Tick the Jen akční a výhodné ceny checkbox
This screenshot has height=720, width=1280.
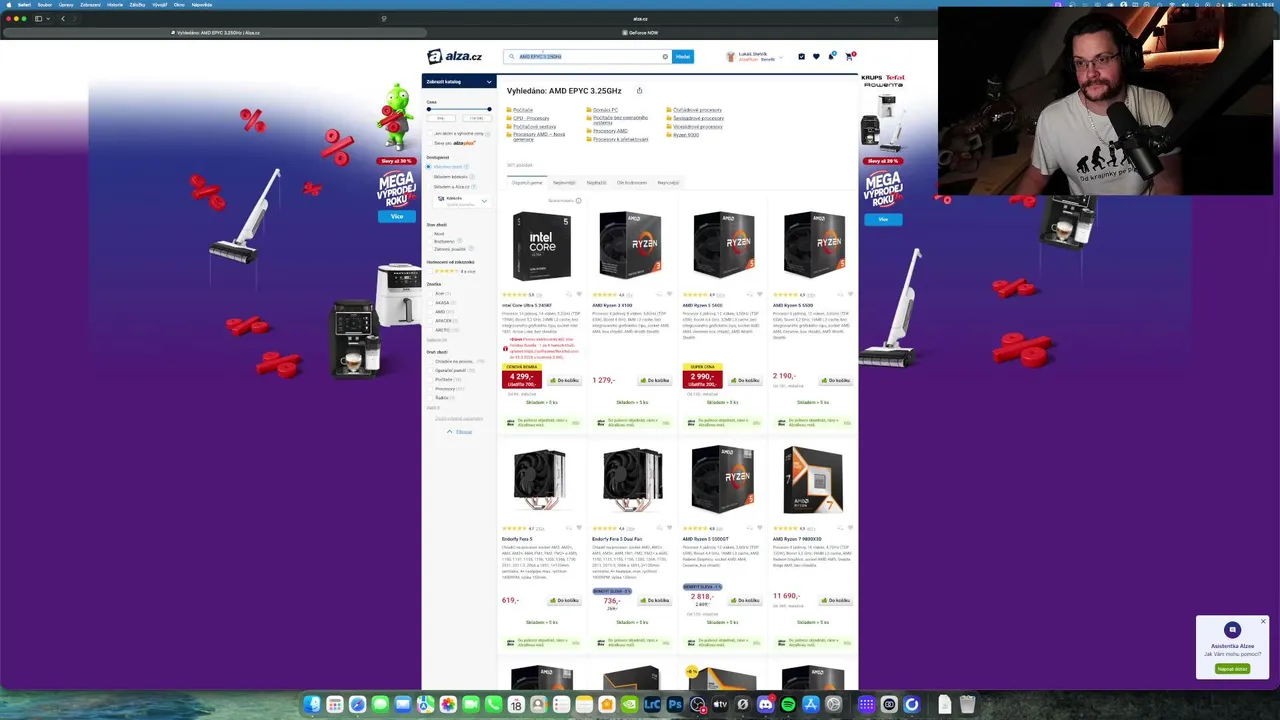[x=430, y=133]
